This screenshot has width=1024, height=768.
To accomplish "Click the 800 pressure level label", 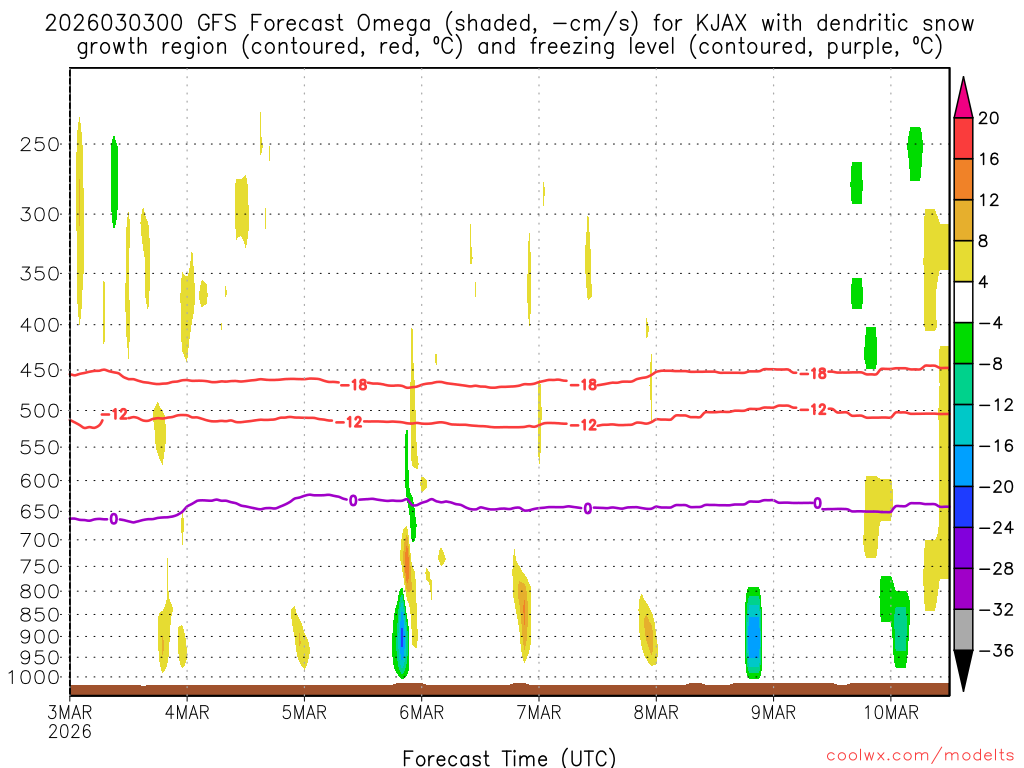I will click(x=40, y=591).
